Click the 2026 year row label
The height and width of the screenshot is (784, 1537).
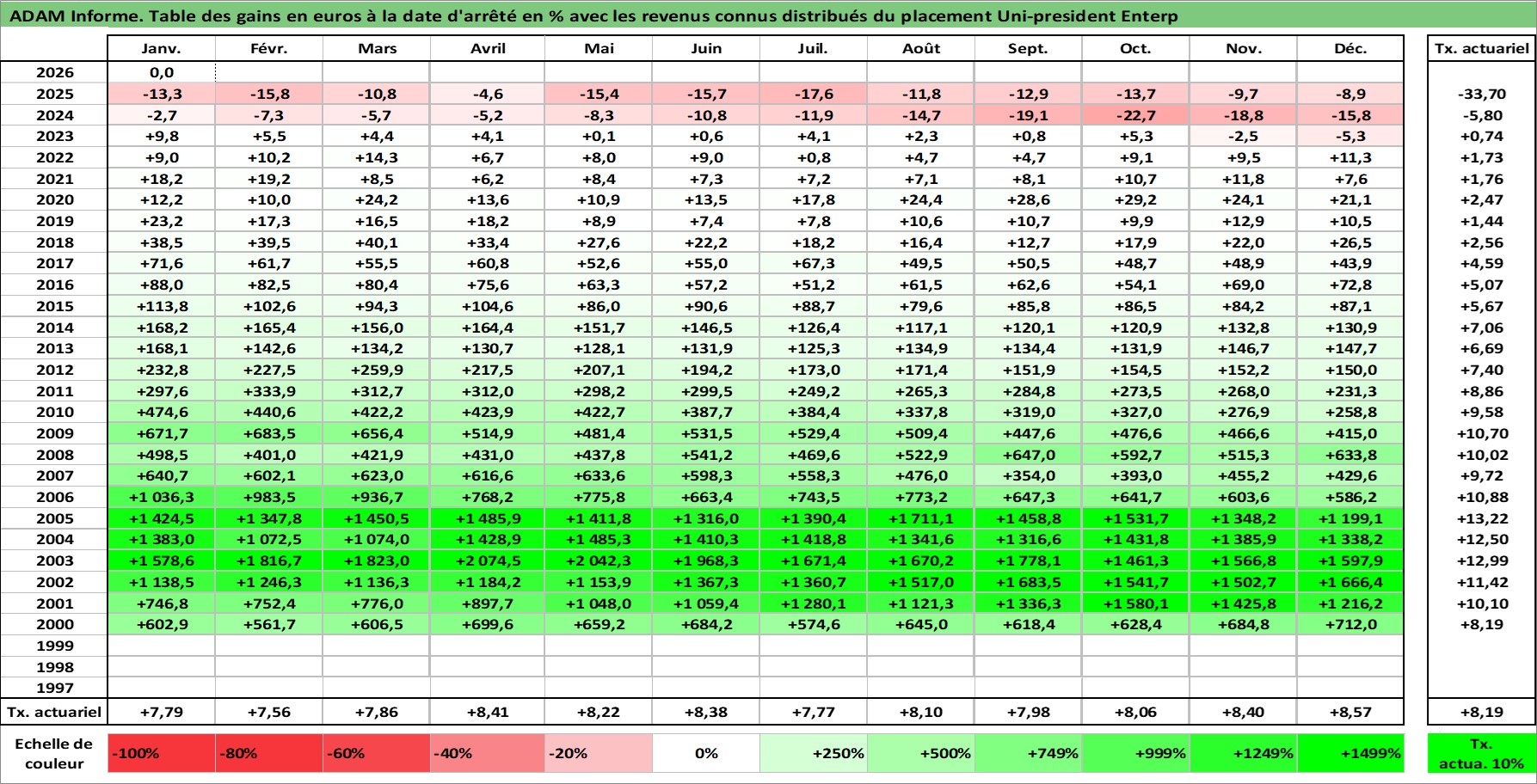tap(54, 73)
